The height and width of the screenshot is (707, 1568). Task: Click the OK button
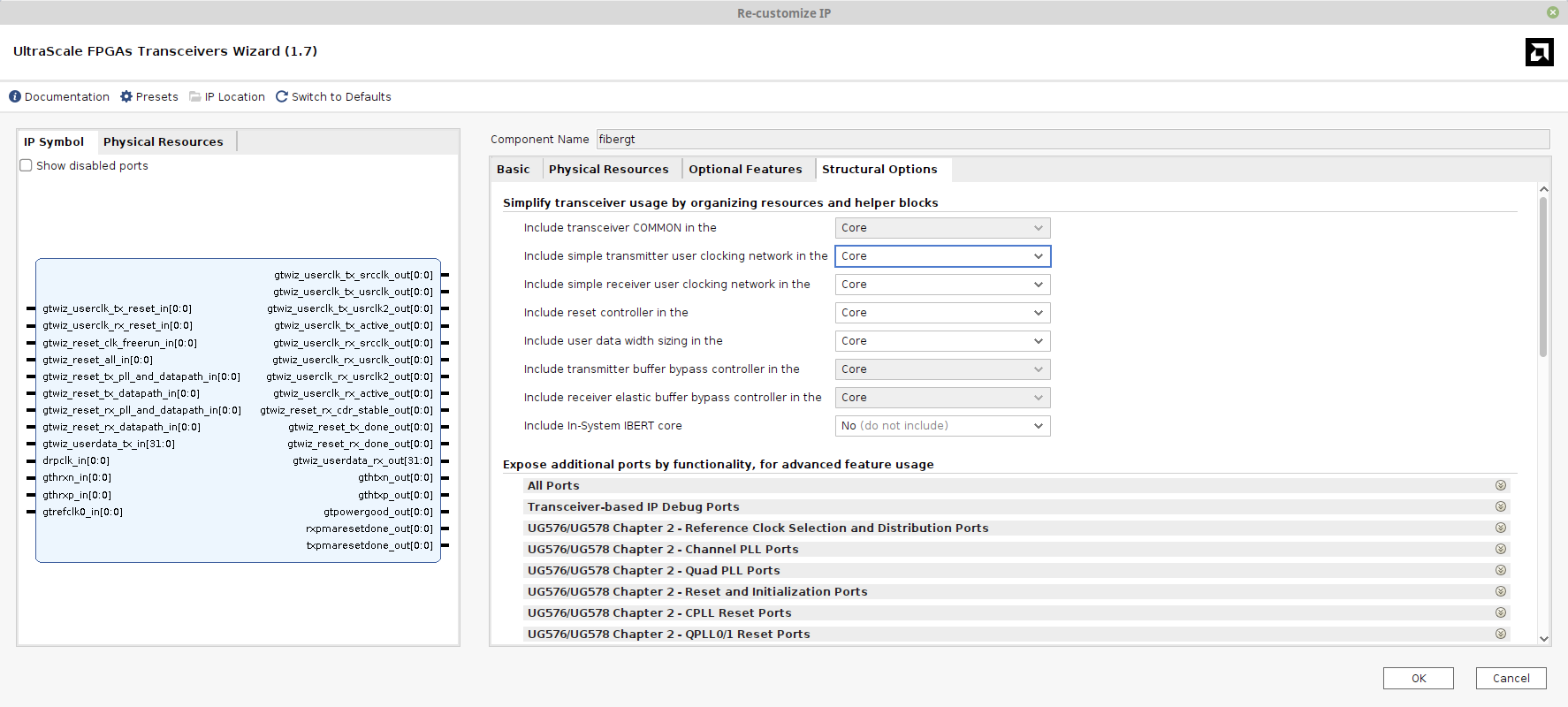[1418, 678]
